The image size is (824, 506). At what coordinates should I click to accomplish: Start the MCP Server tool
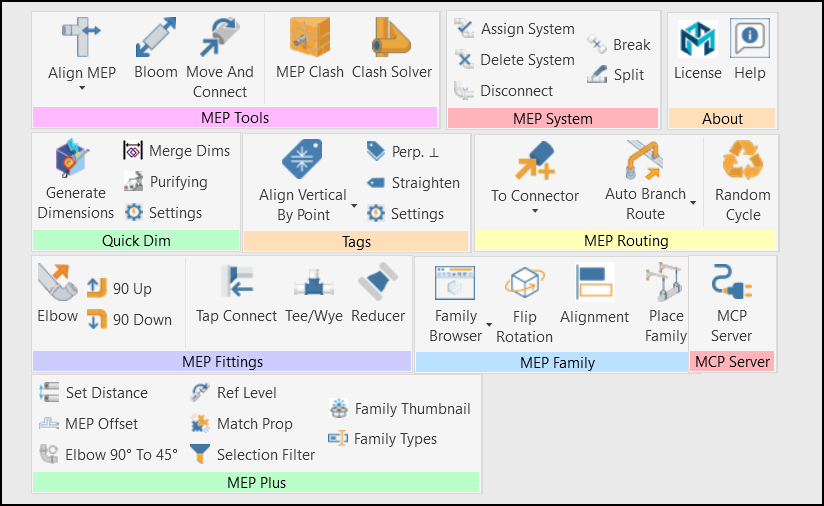coord(732,304)
